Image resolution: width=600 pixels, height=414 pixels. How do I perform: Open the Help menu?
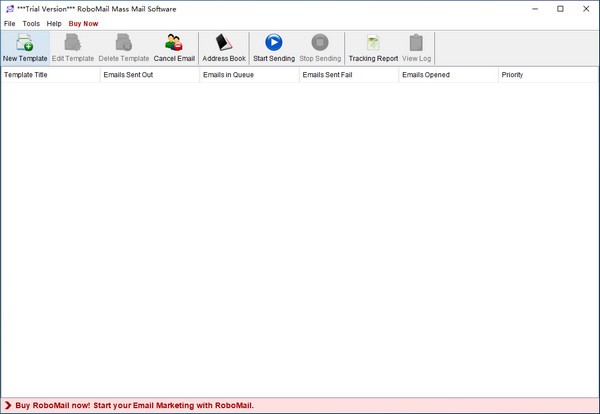(x=54, y=23)
